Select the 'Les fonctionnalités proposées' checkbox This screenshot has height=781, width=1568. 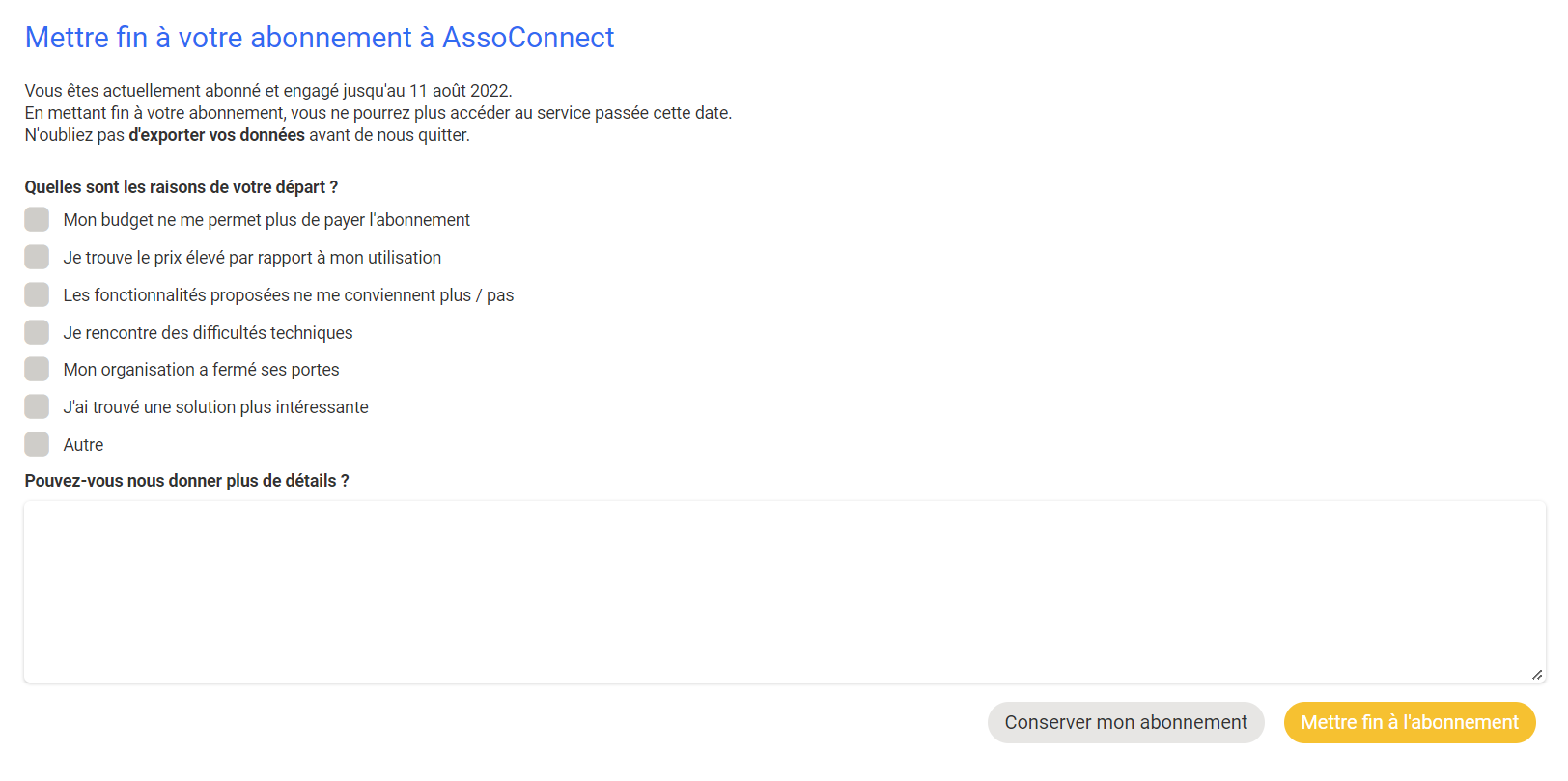(37, 294)
